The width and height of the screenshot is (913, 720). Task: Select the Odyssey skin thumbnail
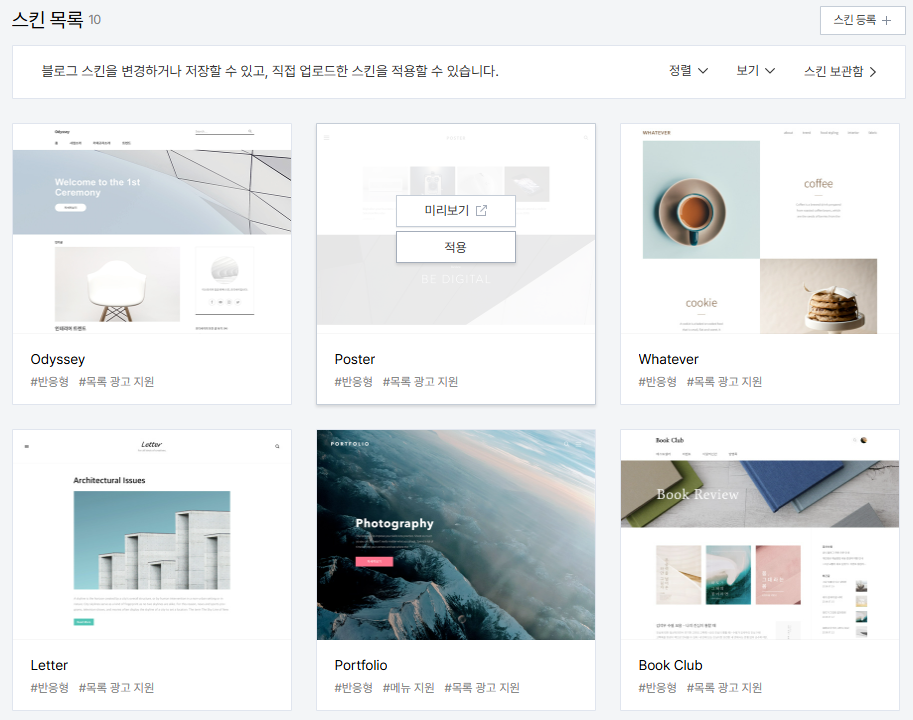152,228
